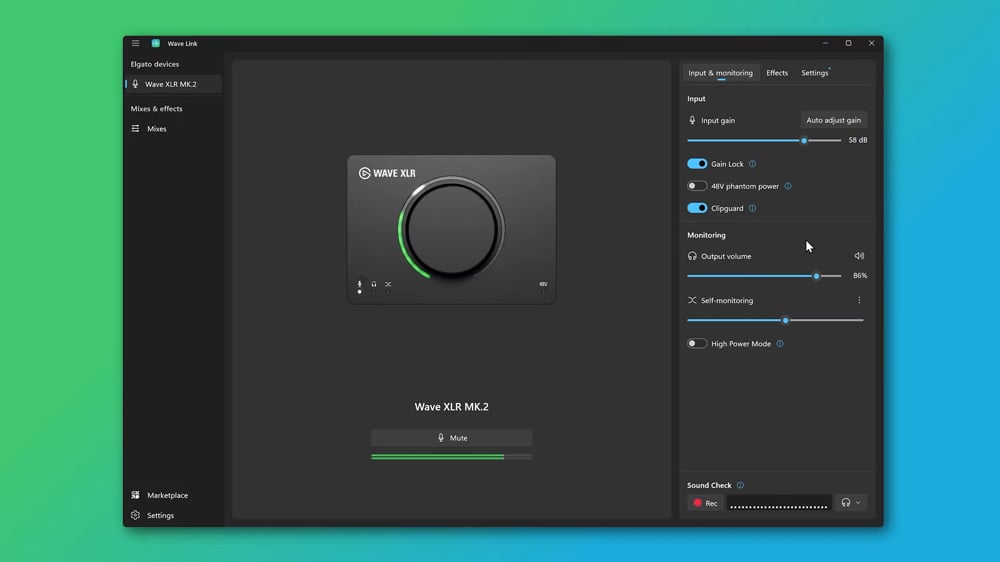The height and width of the screenshot is (562, 1000).
Task: Click the 48V indicator on device image
Action: pyautogui.click(x=543, y=285)
